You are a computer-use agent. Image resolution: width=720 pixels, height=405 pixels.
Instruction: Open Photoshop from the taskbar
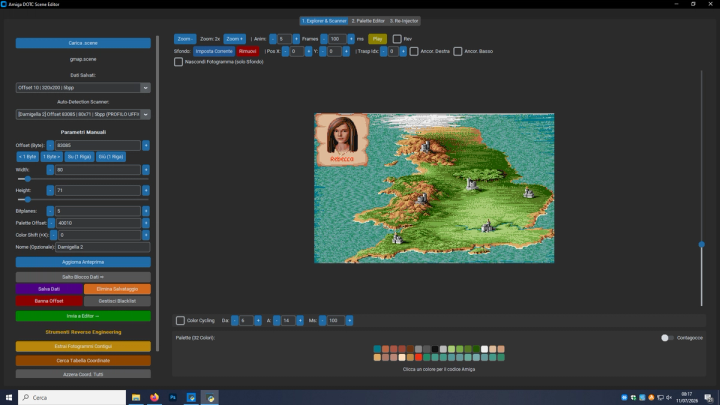(x=173, y=397)
